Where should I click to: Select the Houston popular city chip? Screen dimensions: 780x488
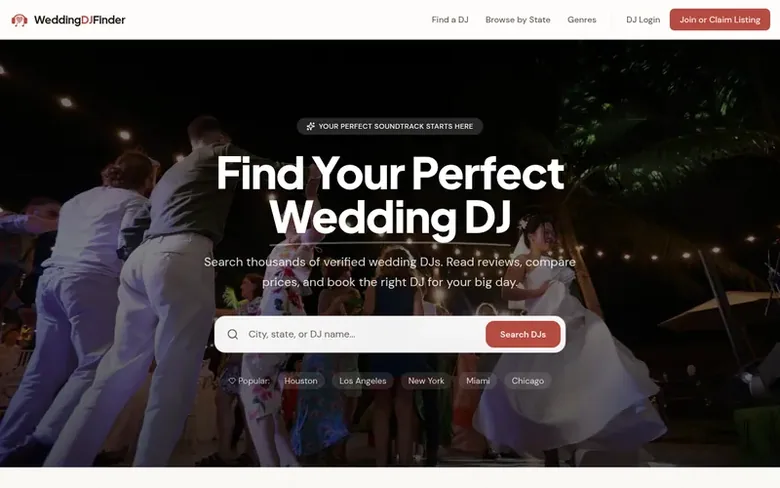[300, 381]
